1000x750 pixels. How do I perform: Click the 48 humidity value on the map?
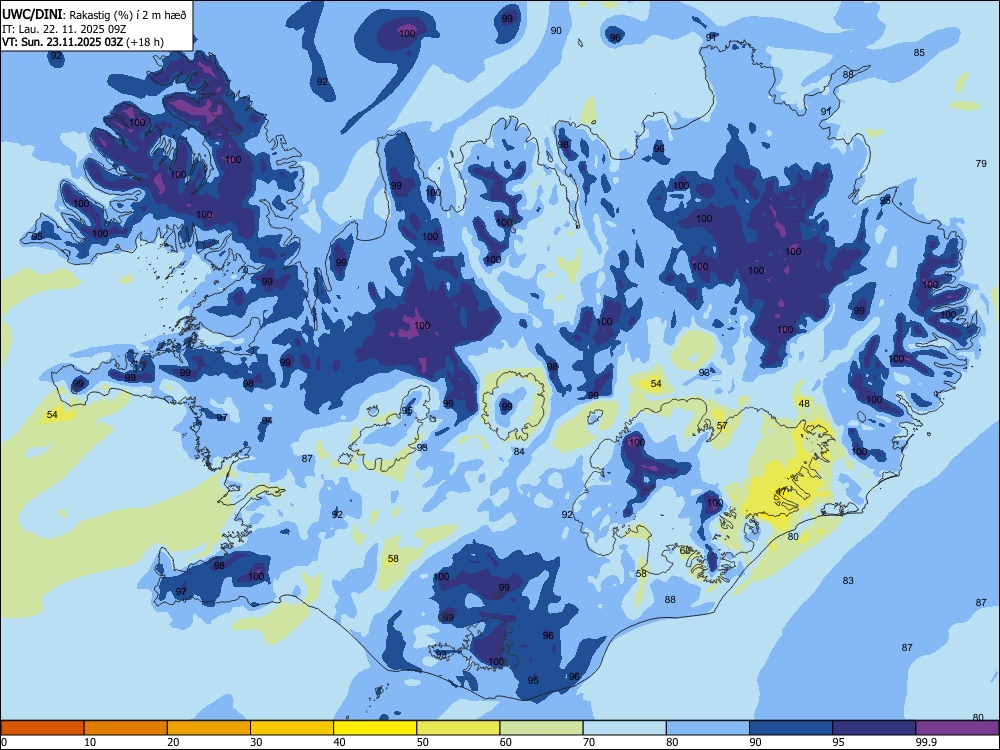(804, 404)
